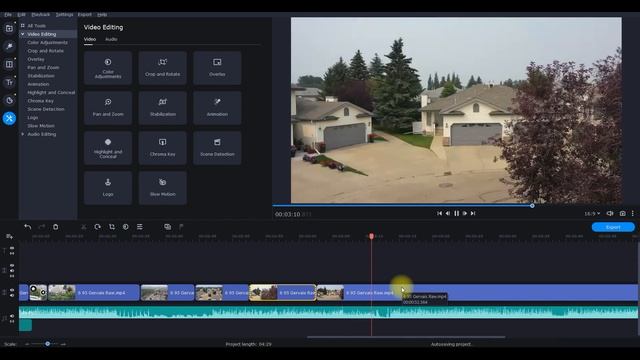
Task: Toggle visibility of the main video track
Action: [x=12, y=290]
